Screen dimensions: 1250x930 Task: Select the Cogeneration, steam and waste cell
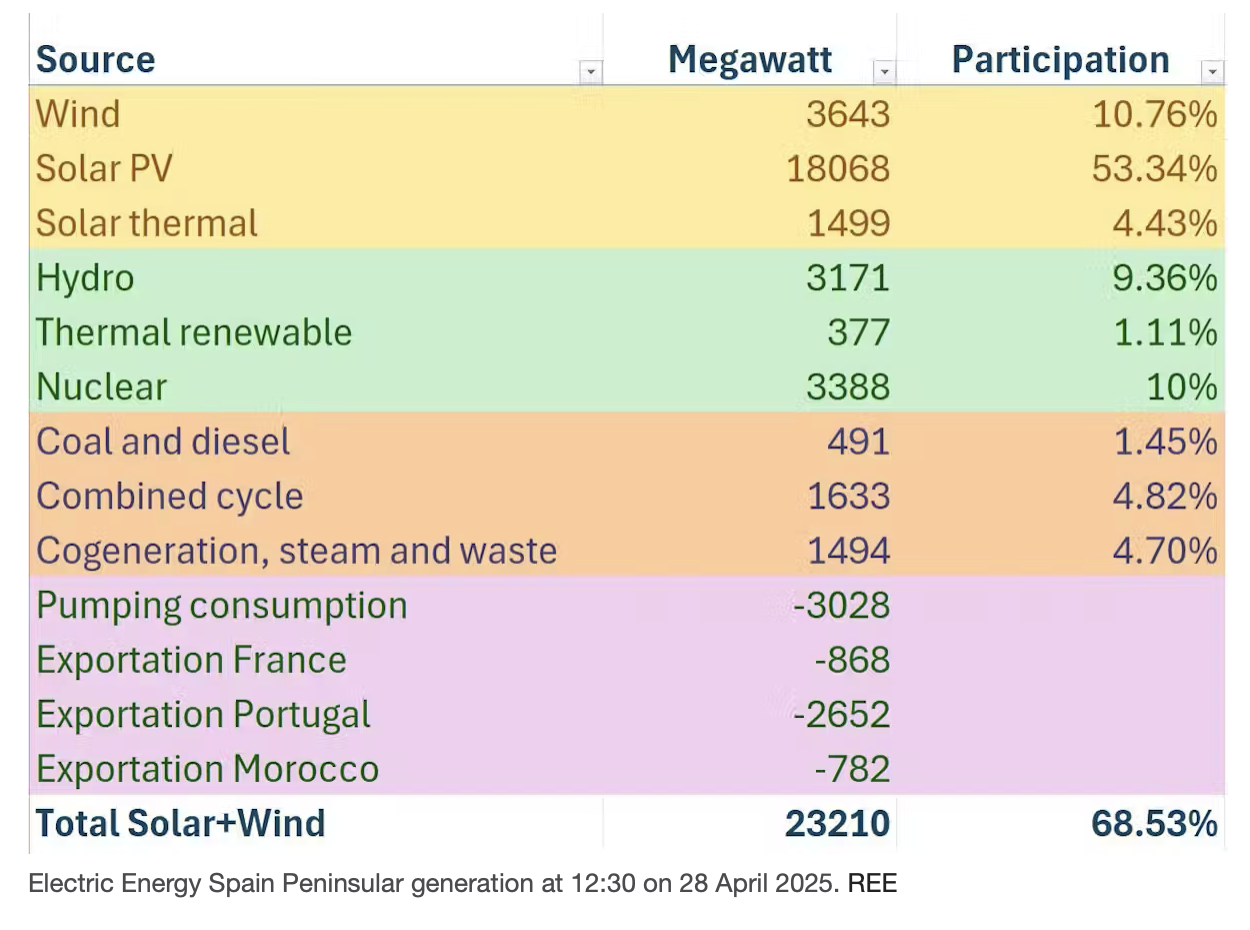tap(296, 550)
